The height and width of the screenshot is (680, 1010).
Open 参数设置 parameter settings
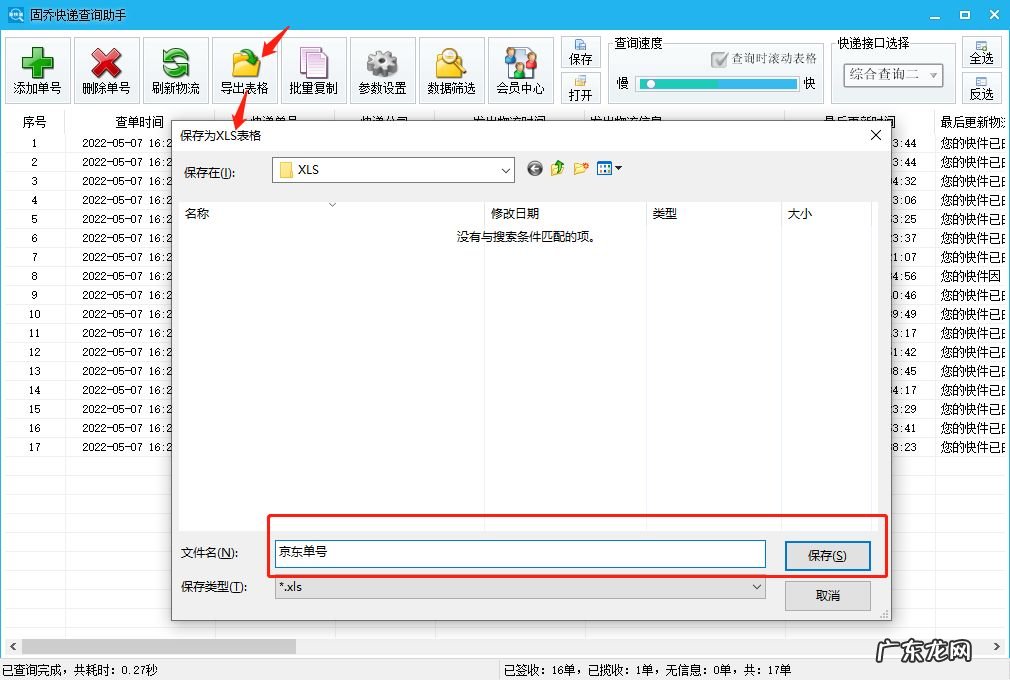(382, 69)
